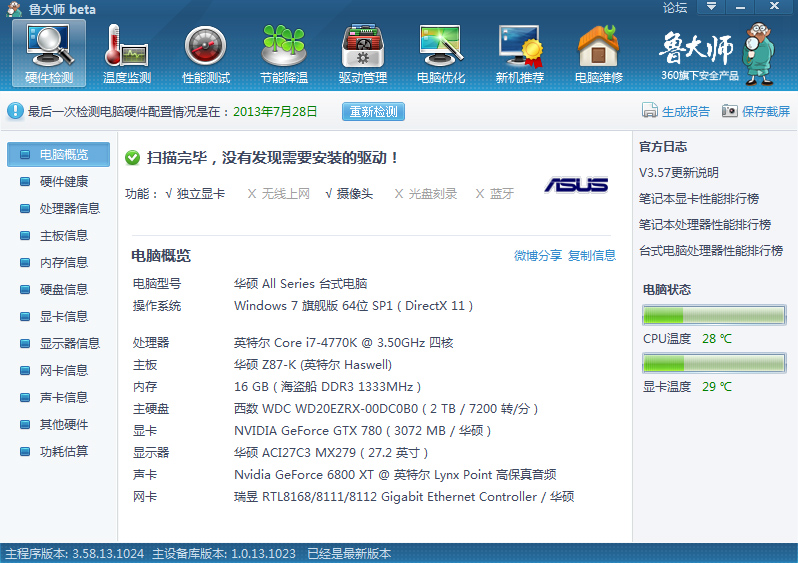798x563 pixels.
Task: Minimize the 鲁大师 window
Action: (x=740, y=7)
